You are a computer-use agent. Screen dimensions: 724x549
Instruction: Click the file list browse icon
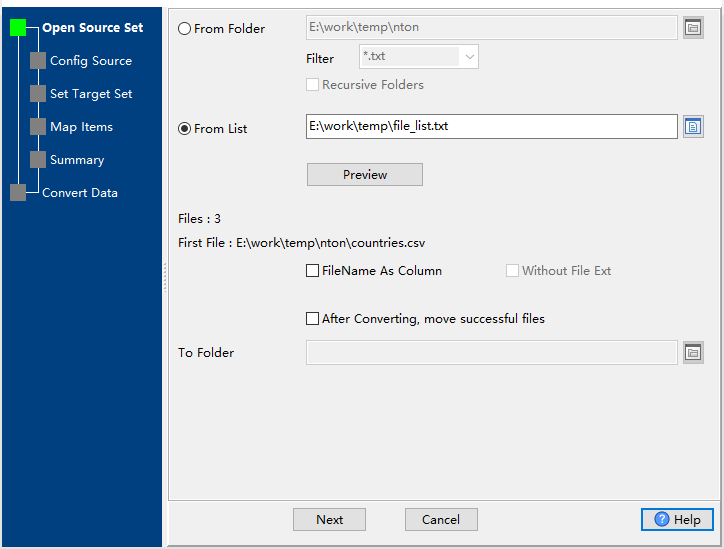point(693,126)
